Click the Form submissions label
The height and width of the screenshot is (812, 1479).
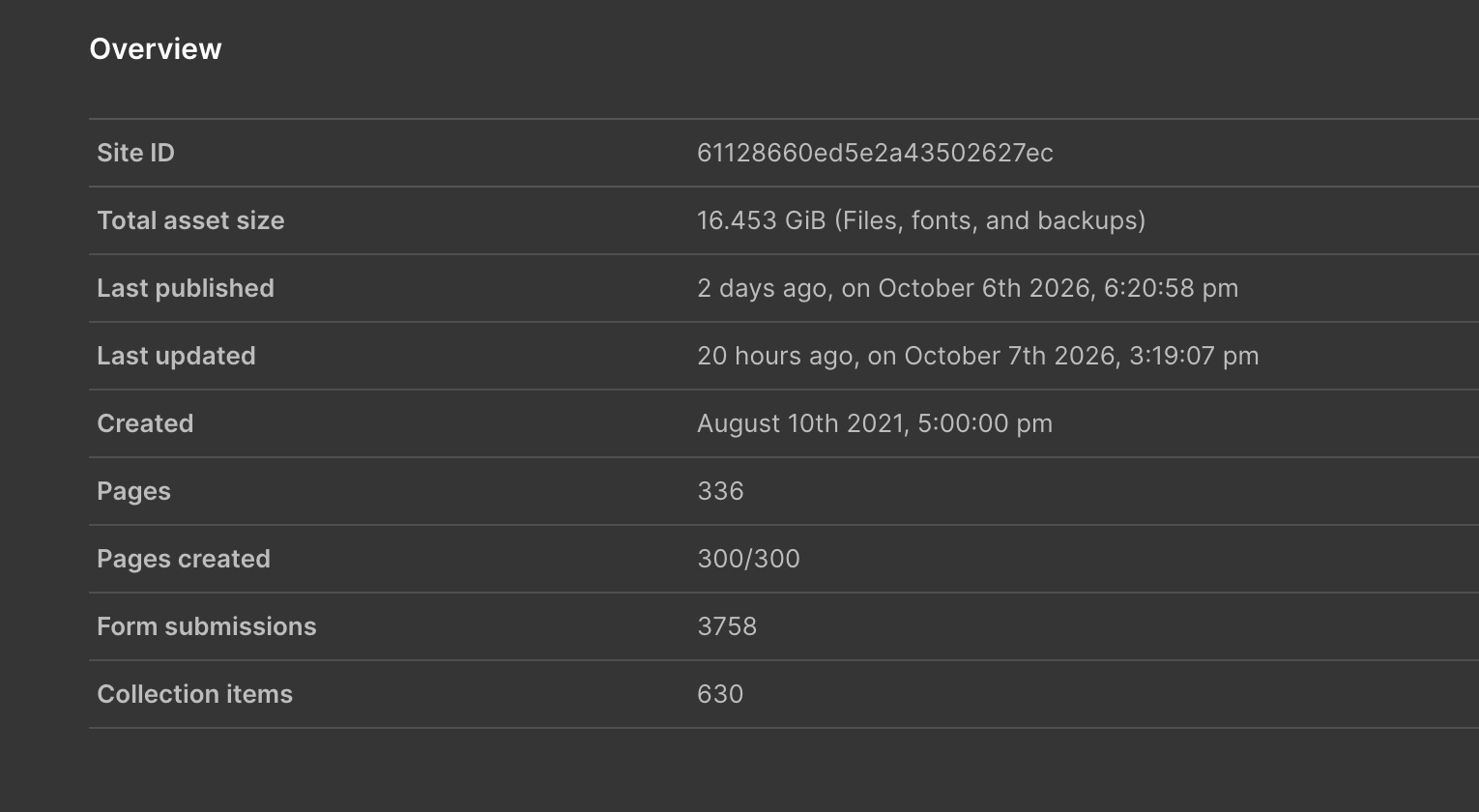[x=207, y=626]
